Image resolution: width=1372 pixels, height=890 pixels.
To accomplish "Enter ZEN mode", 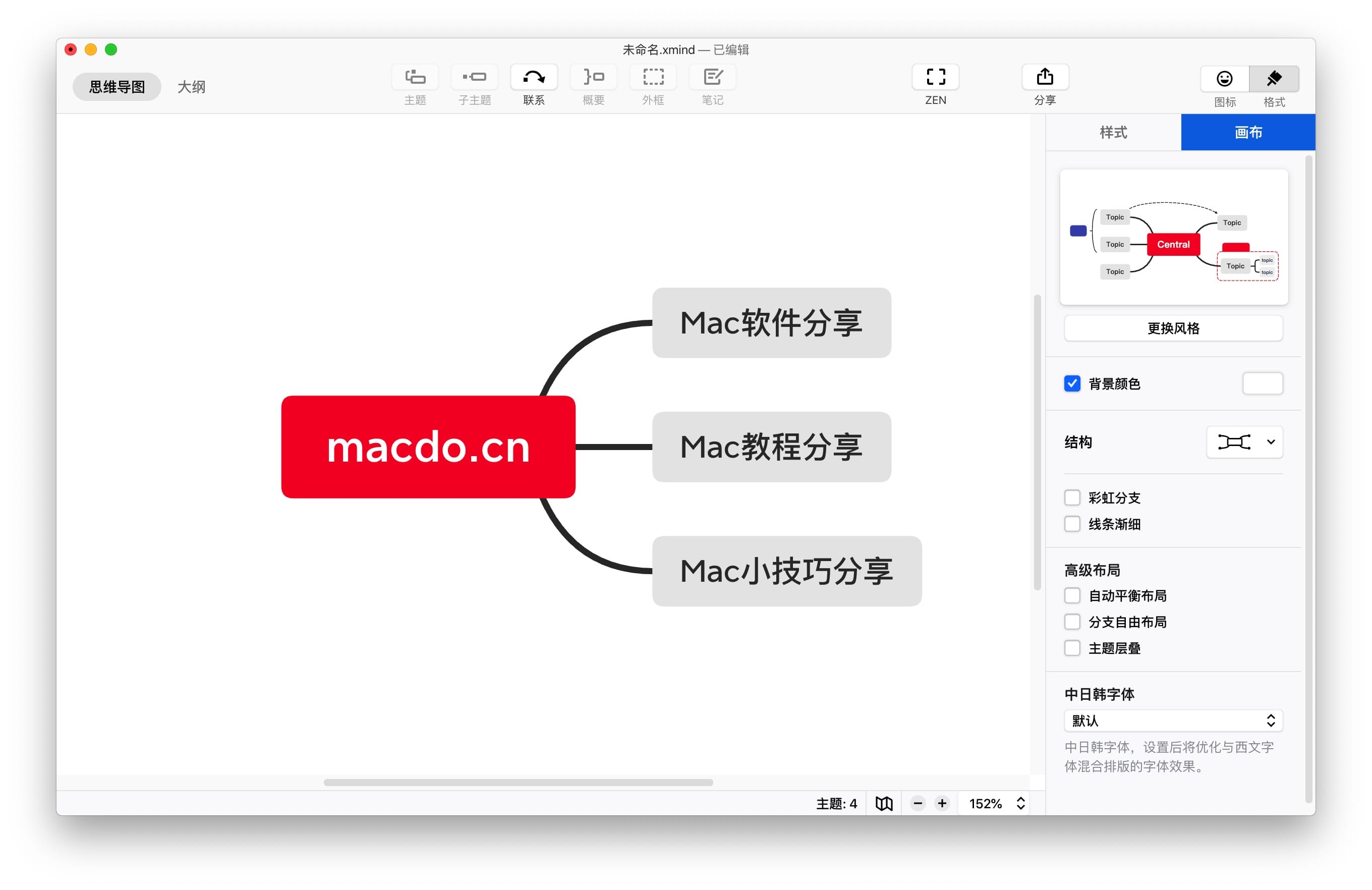I will point(935,77).
